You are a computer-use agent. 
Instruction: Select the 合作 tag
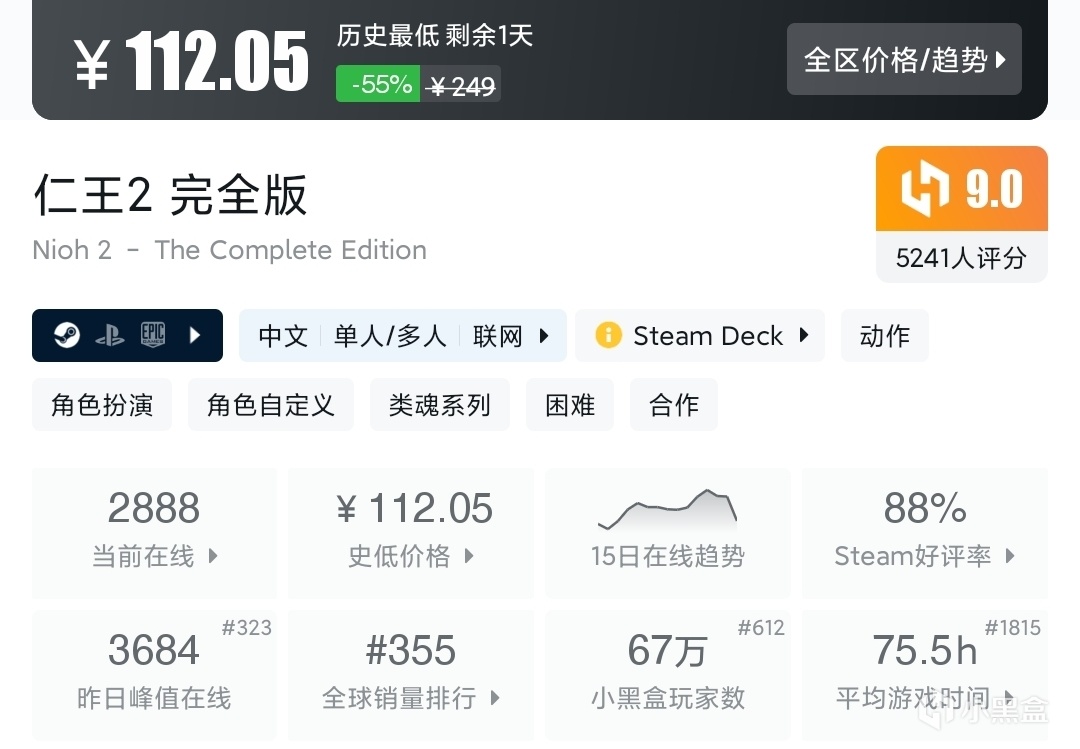click(x=674, y=404)
